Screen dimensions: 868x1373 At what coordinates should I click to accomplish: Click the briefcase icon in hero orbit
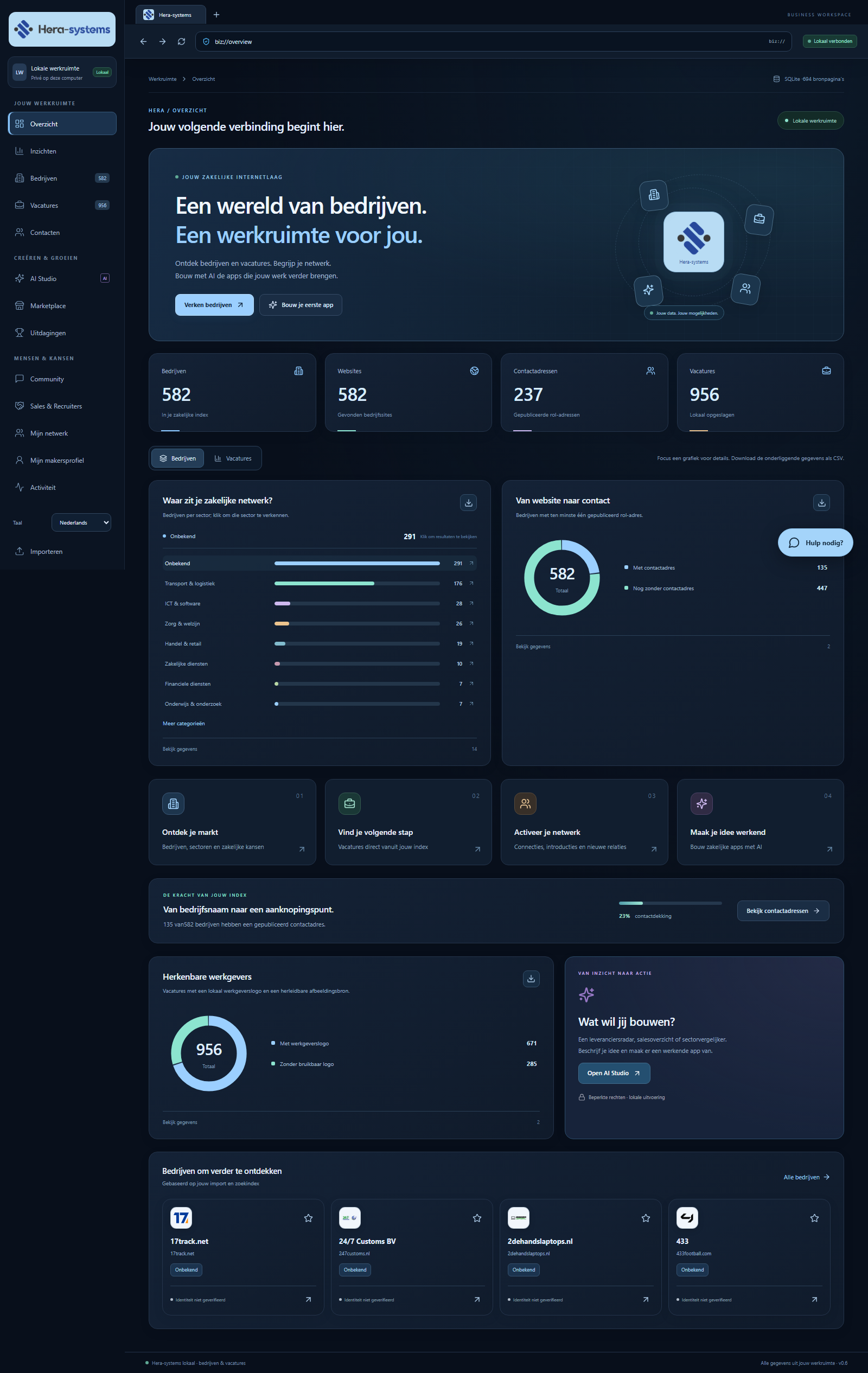tap(759, 219)
